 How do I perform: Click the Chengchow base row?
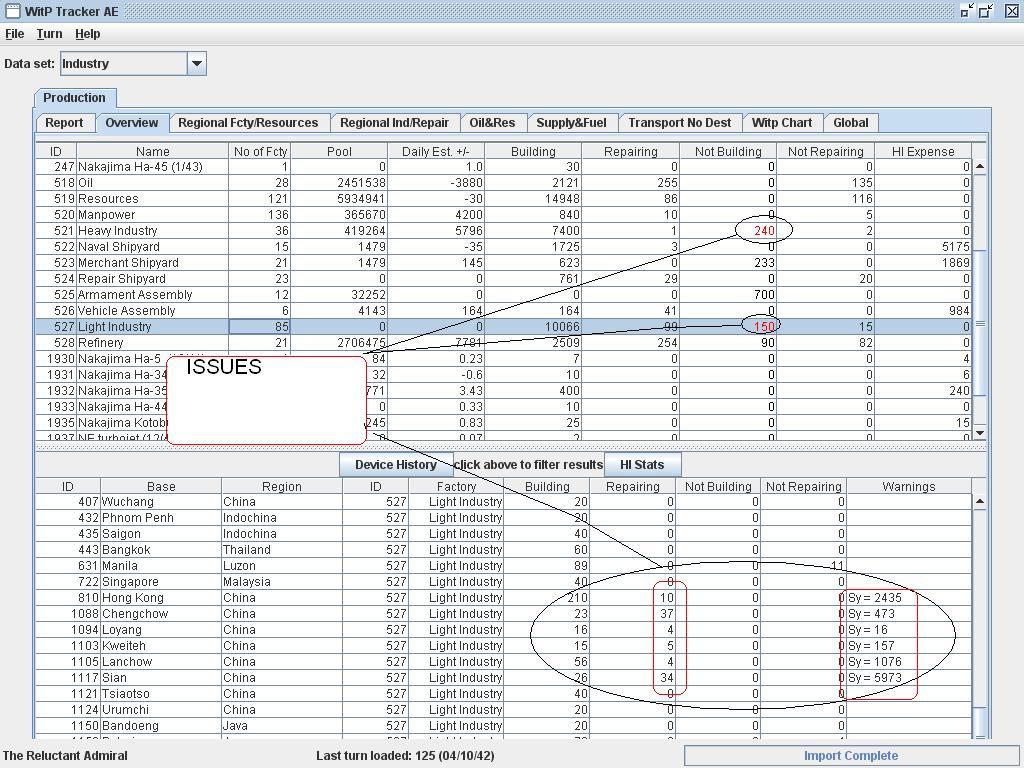coord(503,614)
